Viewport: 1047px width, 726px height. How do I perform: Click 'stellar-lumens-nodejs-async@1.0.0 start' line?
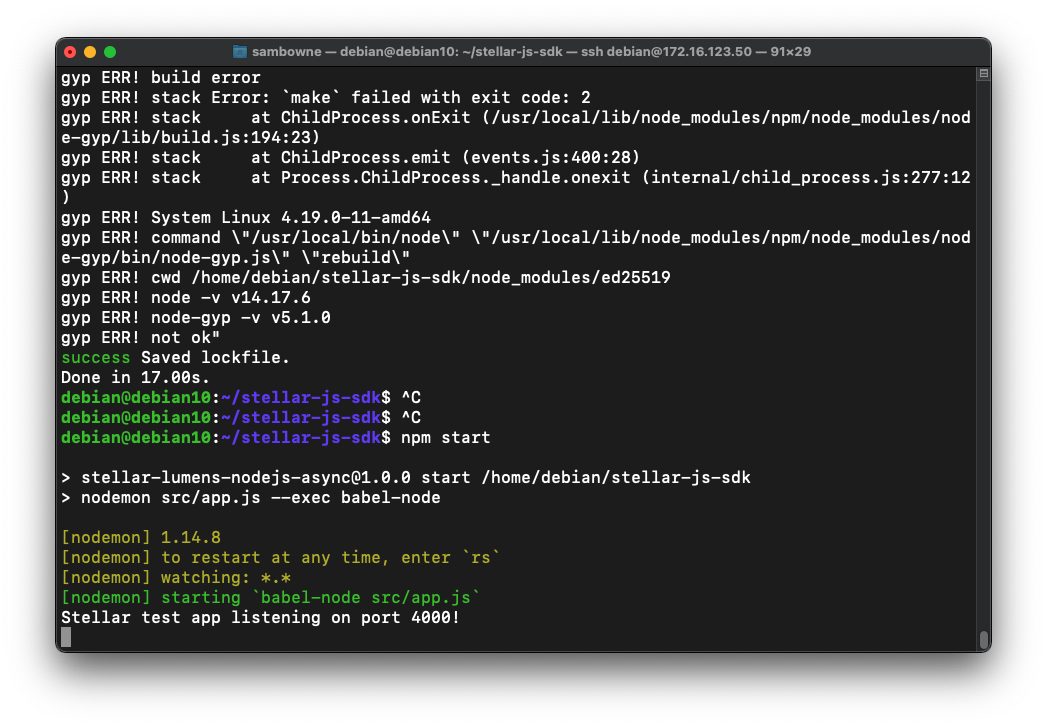click(x=406, y=478)
